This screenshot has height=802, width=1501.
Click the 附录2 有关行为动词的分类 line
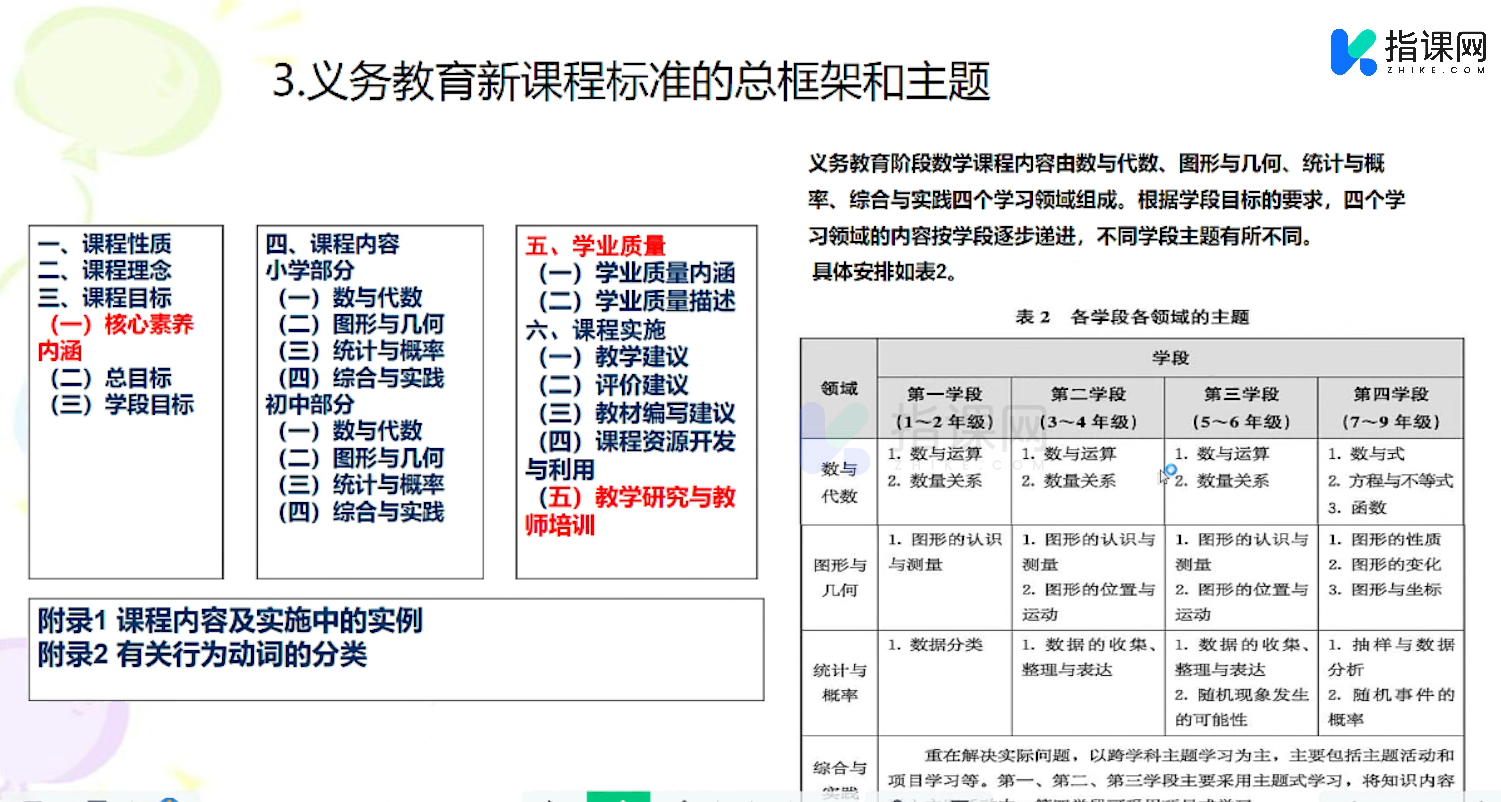(x=202, y=655)
